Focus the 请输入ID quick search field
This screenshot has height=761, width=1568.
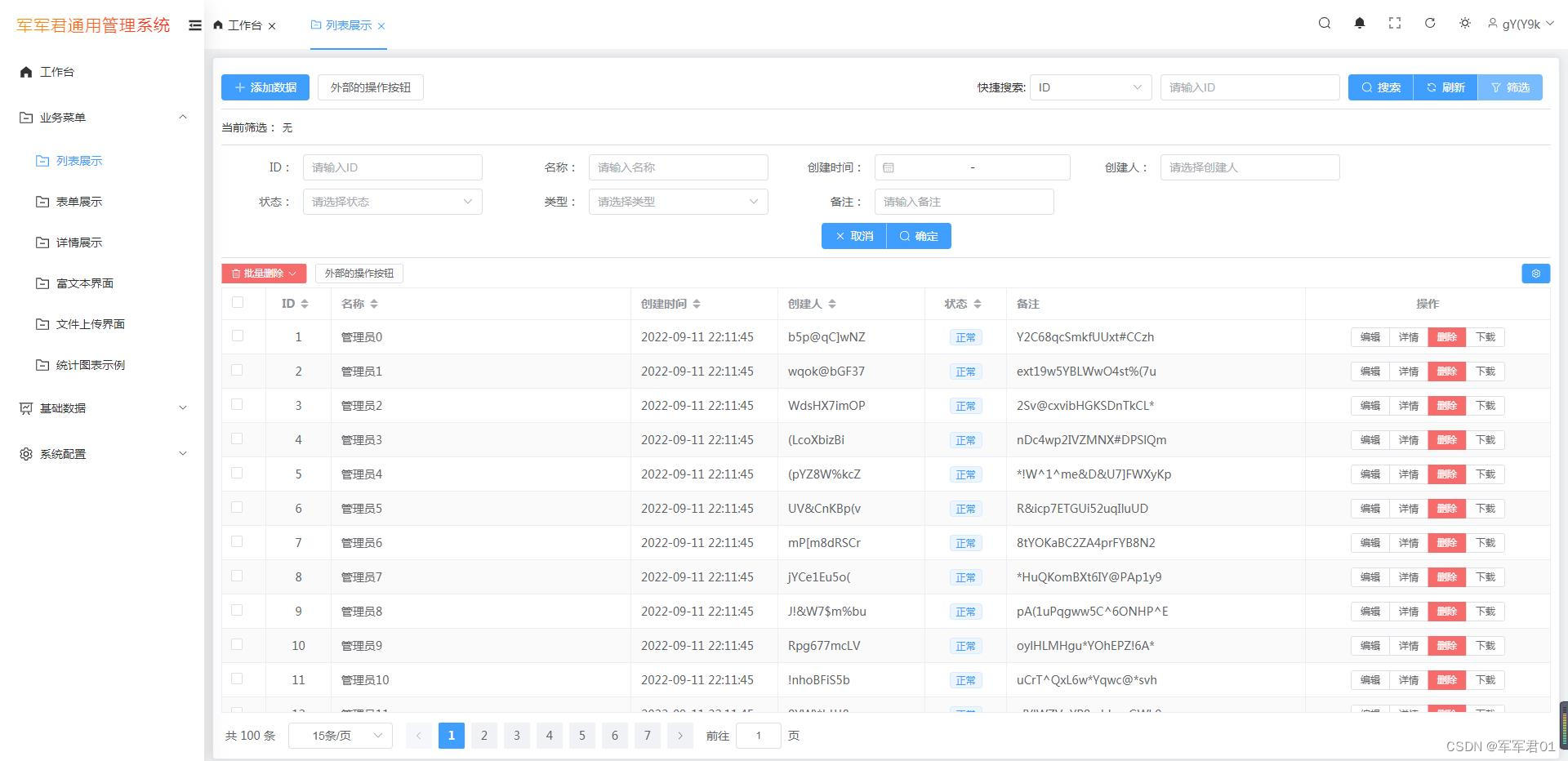1249,87
